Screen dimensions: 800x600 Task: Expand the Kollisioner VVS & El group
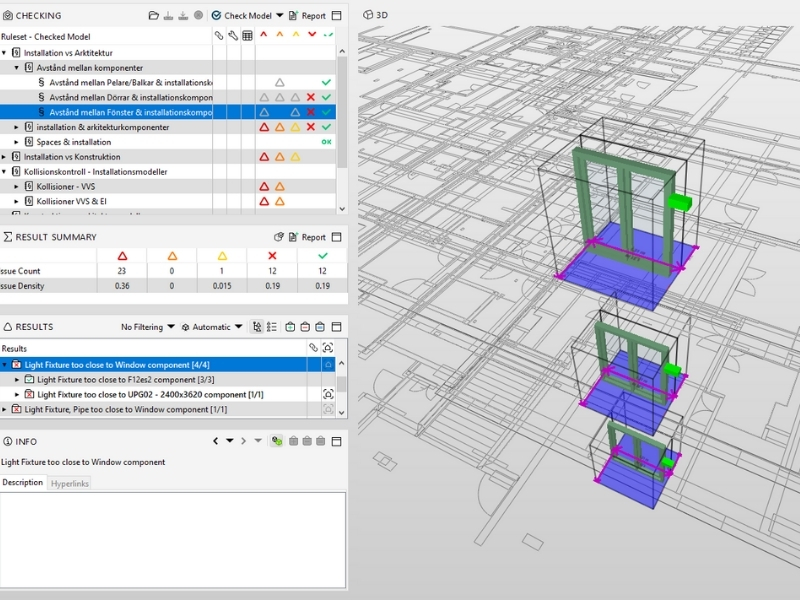coord(16,202)
